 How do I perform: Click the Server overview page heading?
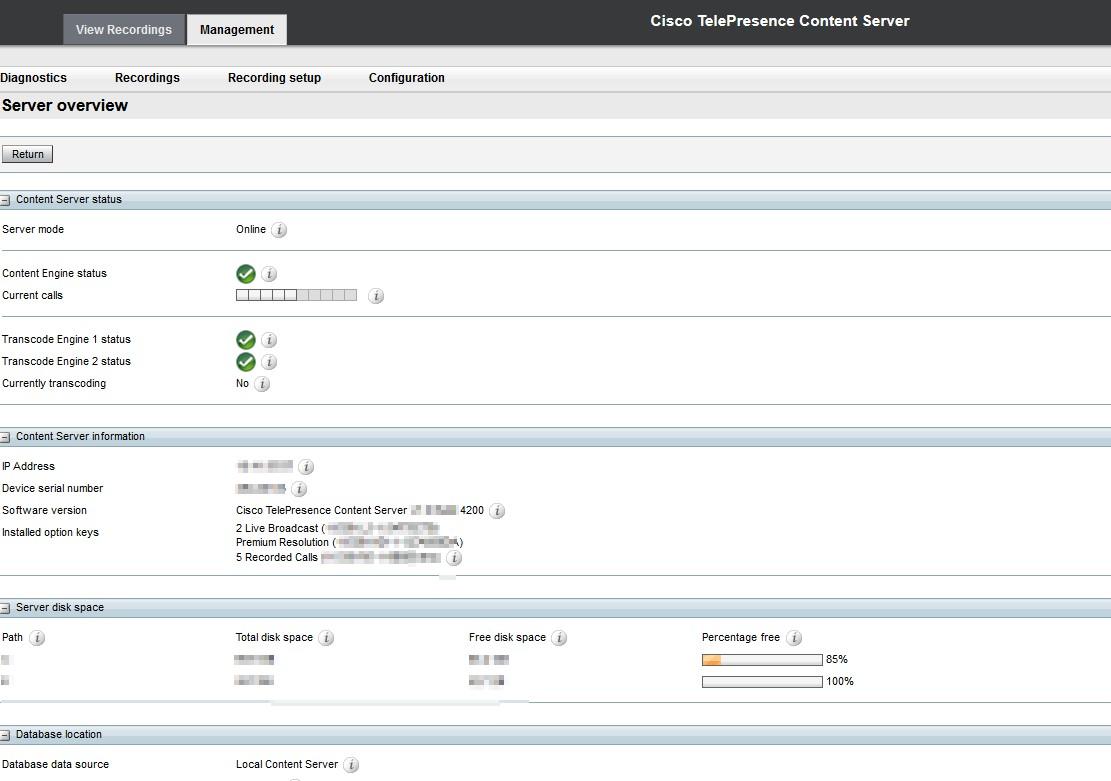[64, 106]
